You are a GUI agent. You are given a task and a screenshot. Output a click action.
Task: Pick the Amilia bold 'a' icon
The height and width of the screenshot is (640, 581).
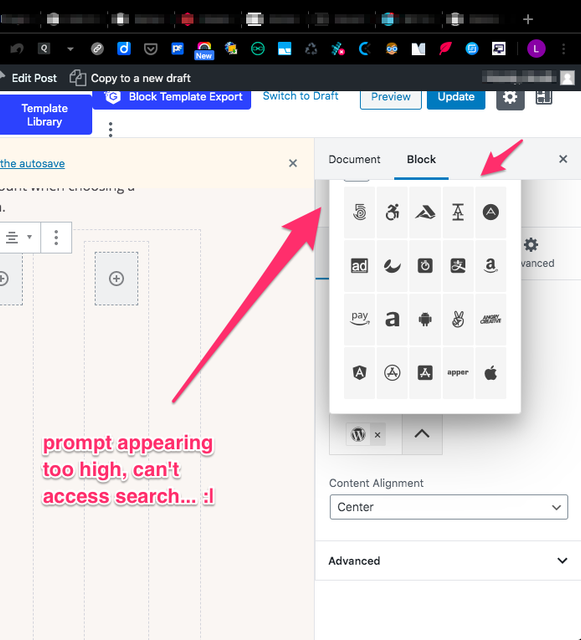[x=392, y=319]
